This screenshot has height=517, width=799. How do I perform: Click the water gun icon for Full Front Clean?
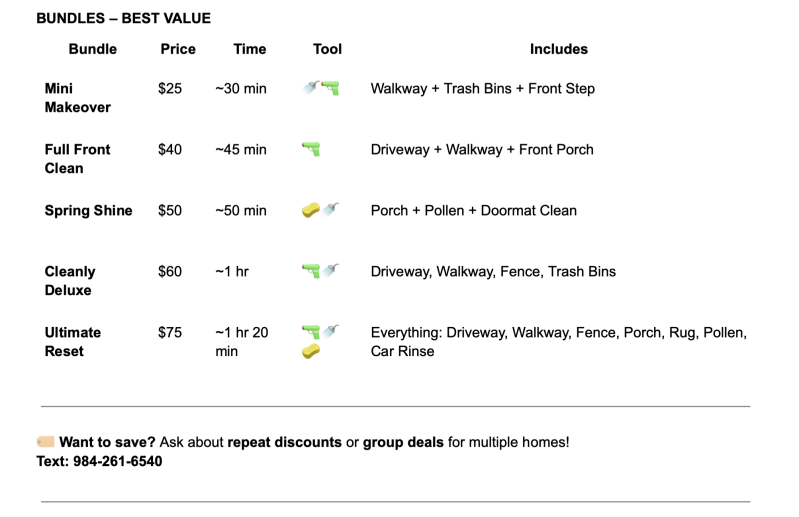coord(311,150)
